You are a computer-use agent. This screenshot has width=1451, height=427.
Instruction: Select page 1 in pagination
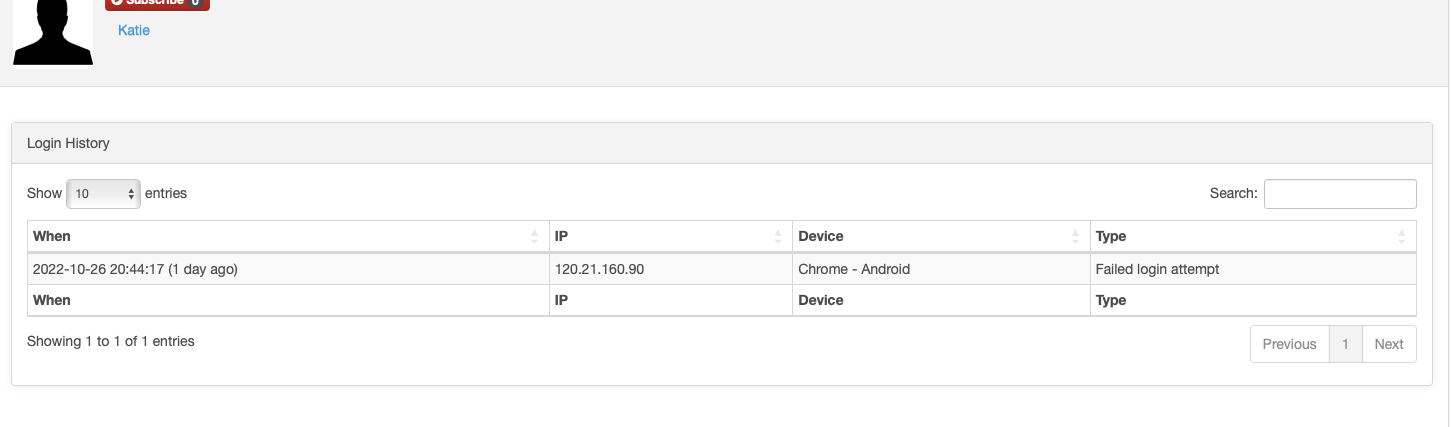tap(1345, 344)
